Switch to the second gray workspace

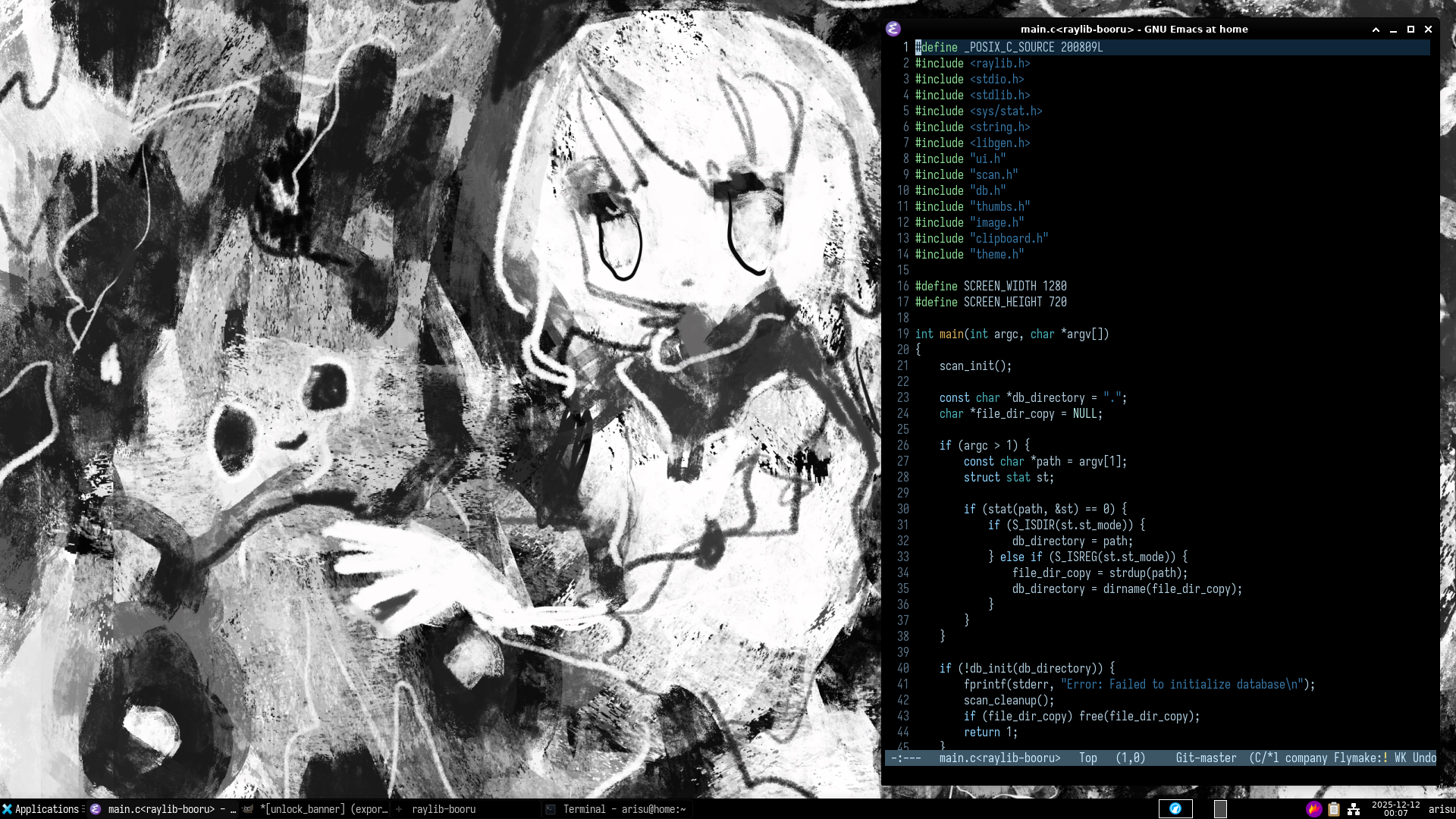(1219, 809)
